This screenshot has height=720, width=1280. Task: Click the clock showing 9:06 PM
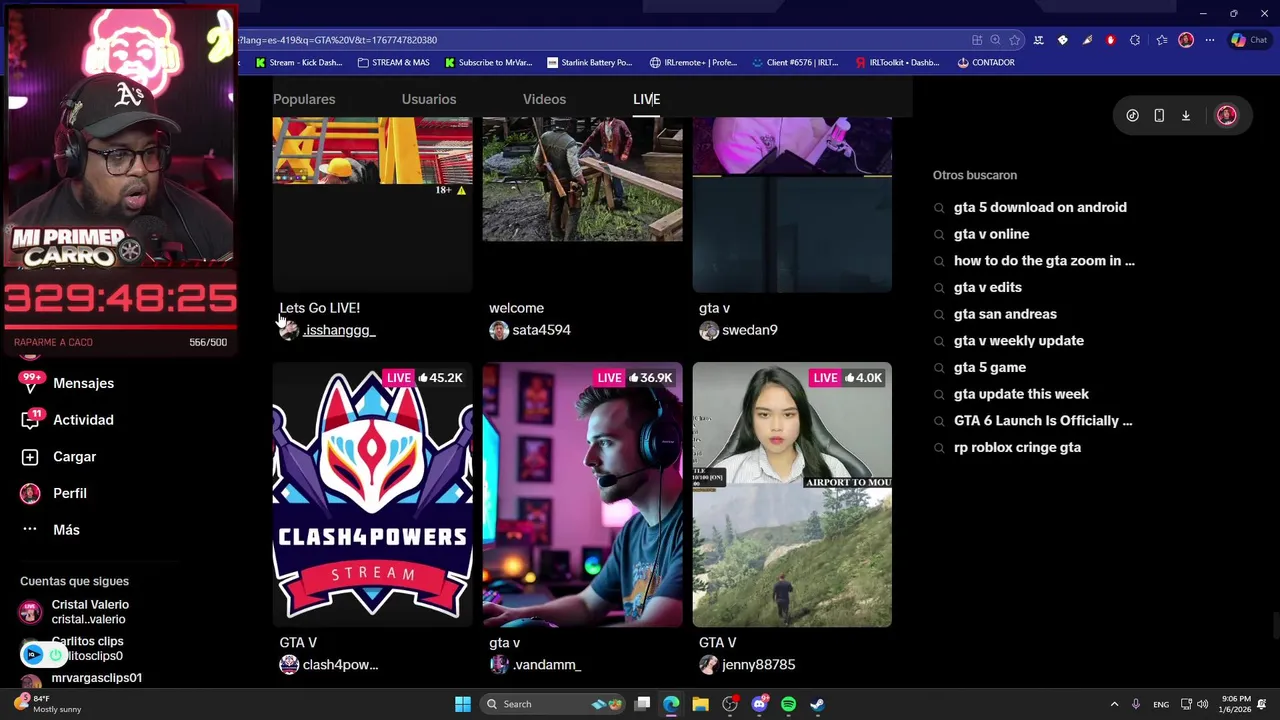1236,704
